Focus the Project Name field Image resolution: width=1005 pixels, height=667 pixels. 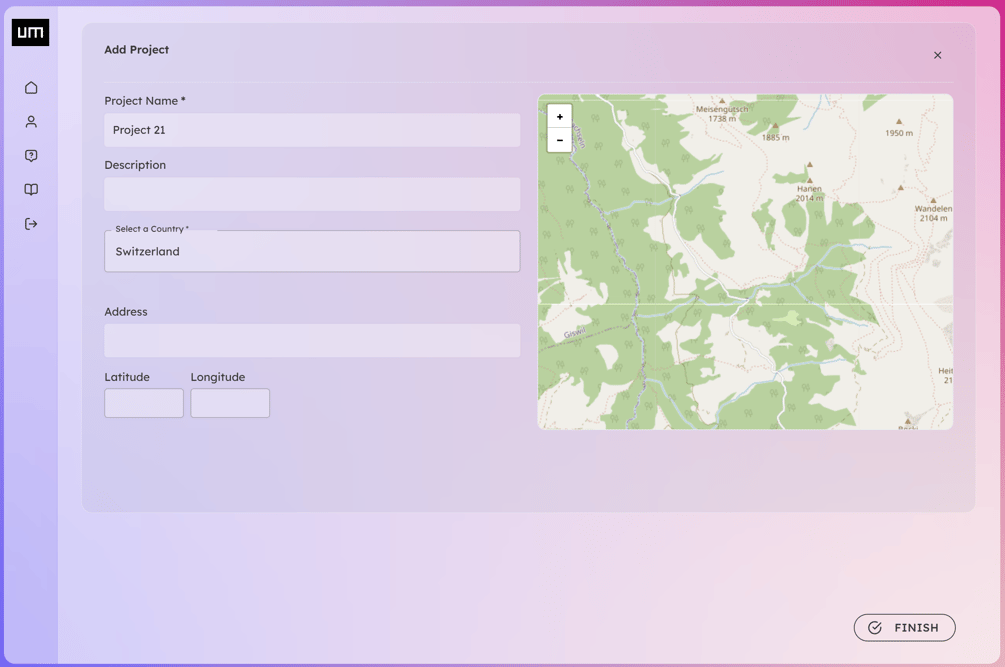coord(312,130)
